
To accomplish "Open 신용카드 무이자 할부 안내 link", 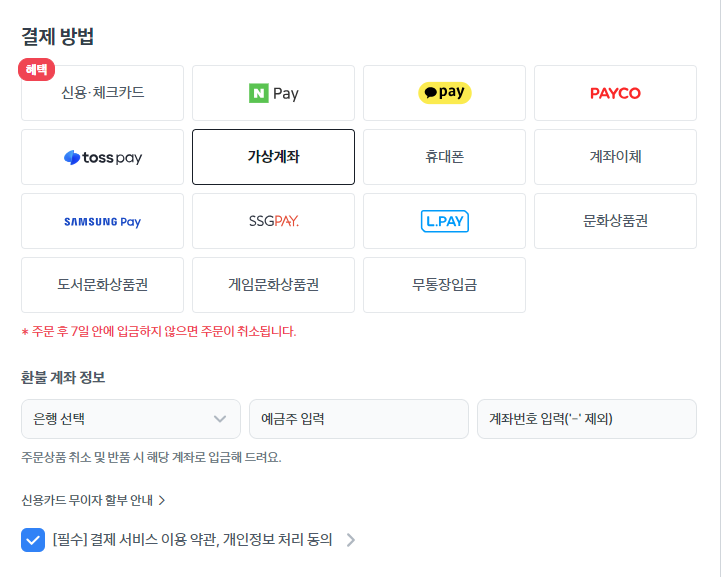I will (93, 500).
